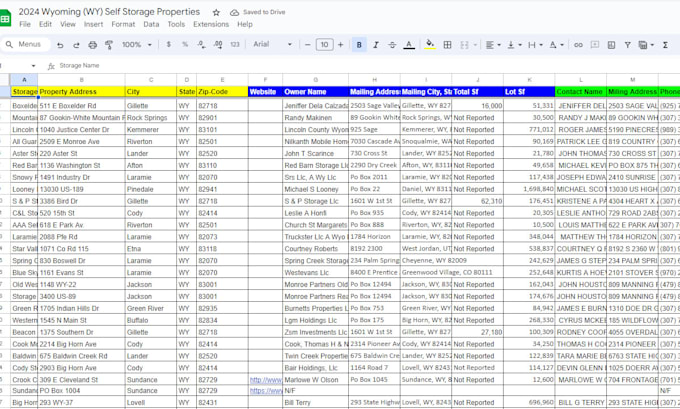Open the File menu
Image resolution: width=680 pixels, height=409 pixels.
(25, 24)
